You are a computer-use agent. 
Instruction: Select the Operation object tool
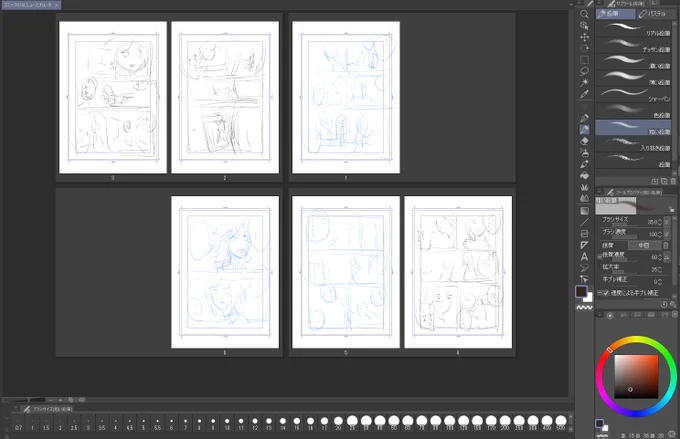(584, 26)
